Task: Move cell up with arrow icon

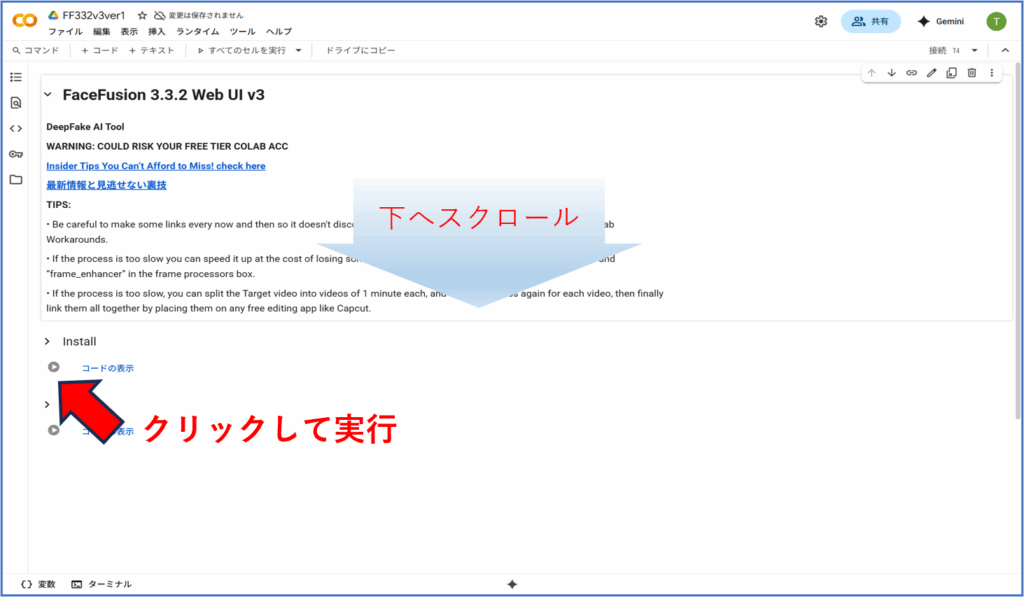Action: pos(871,73)
